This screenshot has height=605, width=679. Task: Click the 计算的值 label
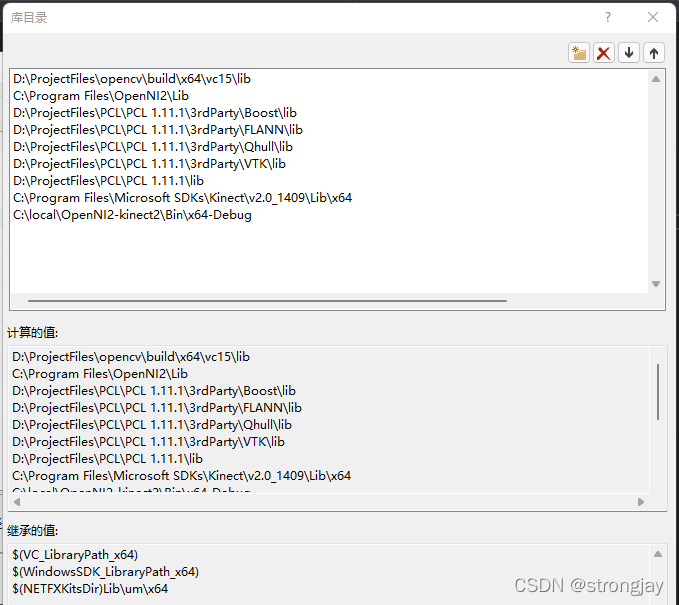pyautogui.click(x=32, y=333)
